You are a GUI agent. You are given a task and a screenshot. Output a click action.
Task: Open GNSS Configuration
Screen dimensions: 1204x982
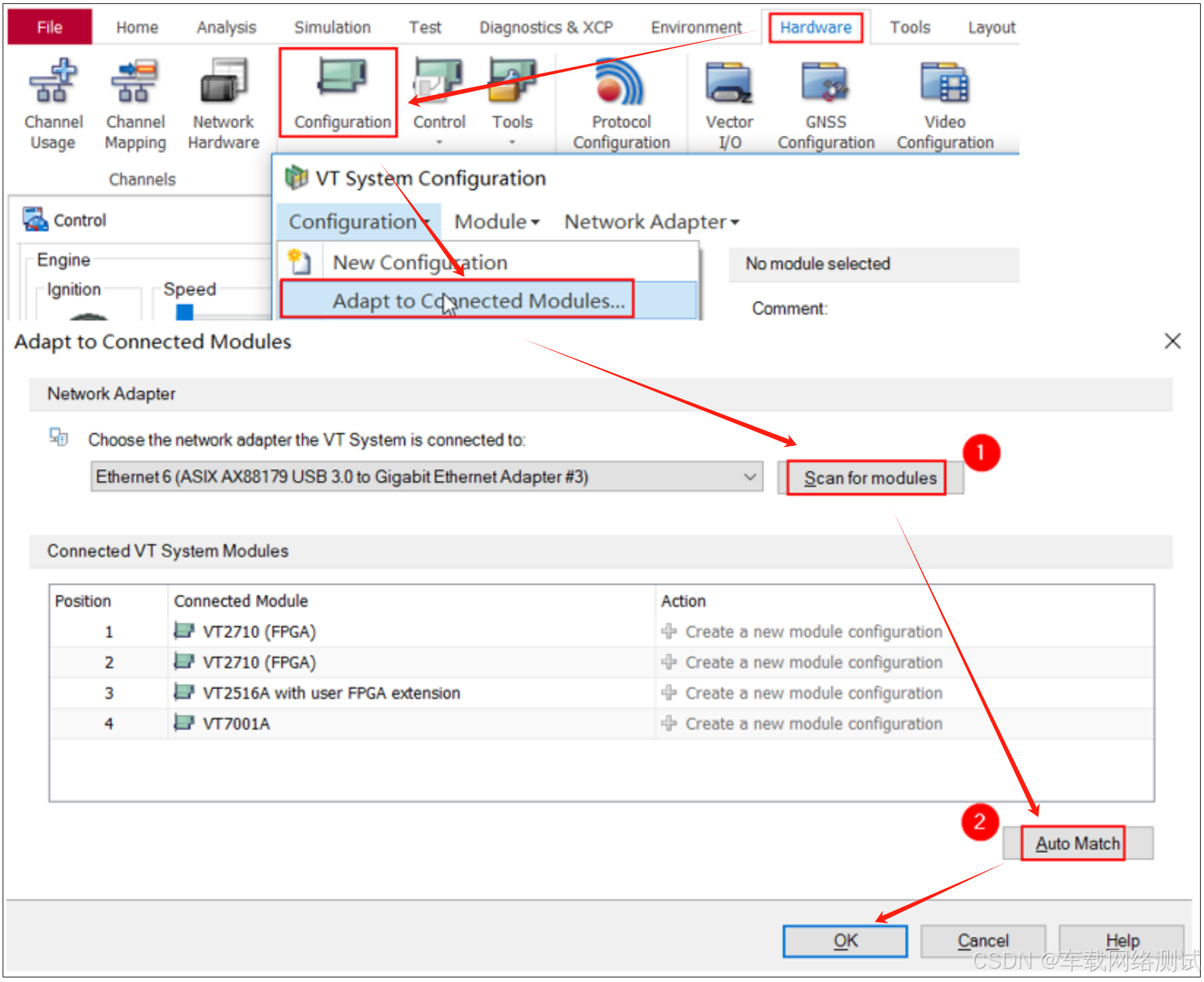(x=825, y=104)
